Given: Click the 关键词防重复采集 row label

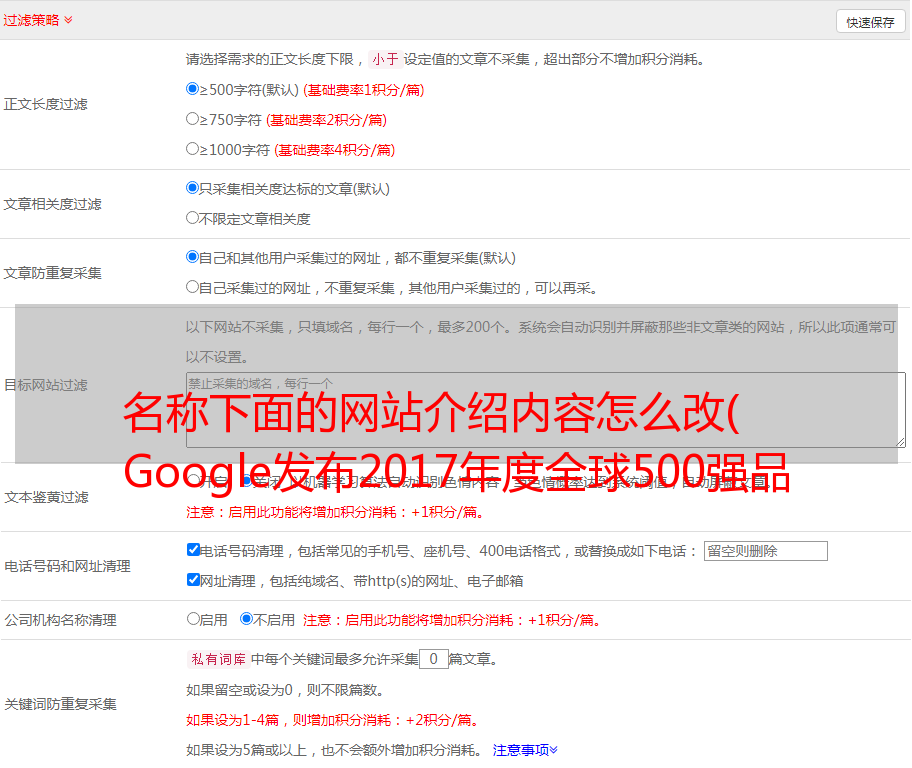Looking at the screenshot, I should pos(60,704).
